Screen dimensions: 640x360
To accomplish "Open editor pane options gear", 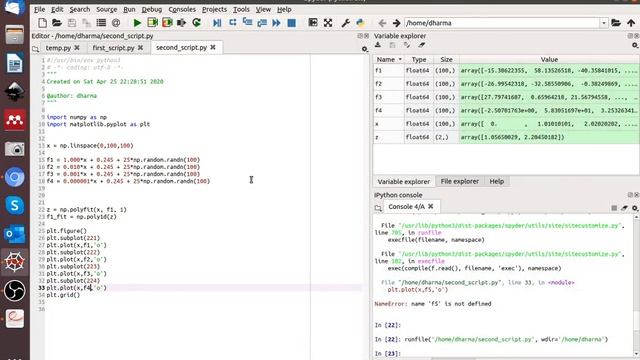I will click(365, 49).
